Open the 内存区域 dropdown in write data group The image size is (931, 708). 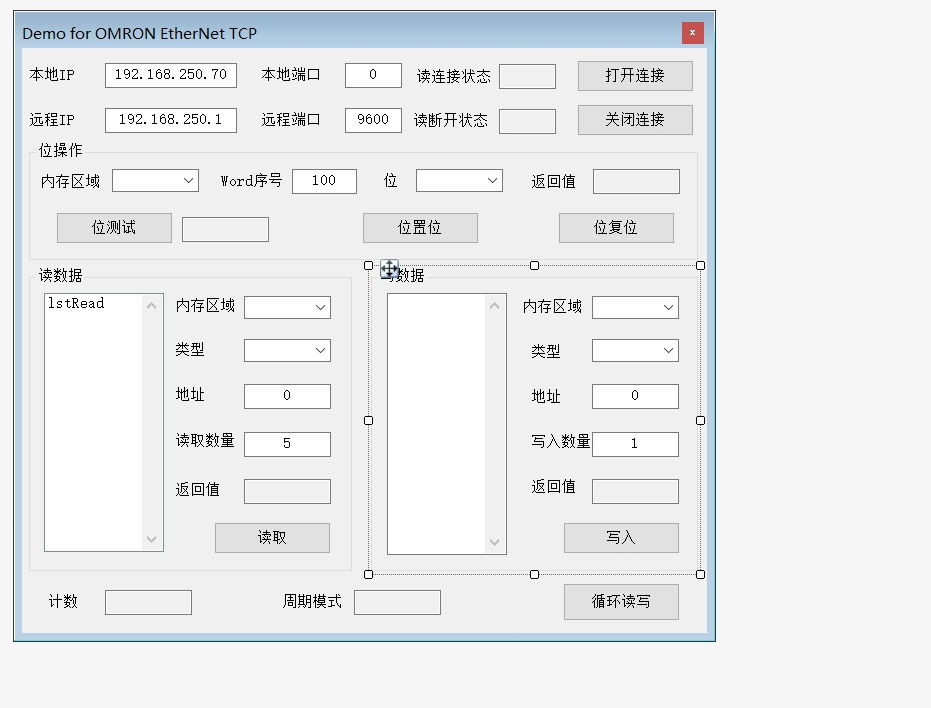click(635, 308)
